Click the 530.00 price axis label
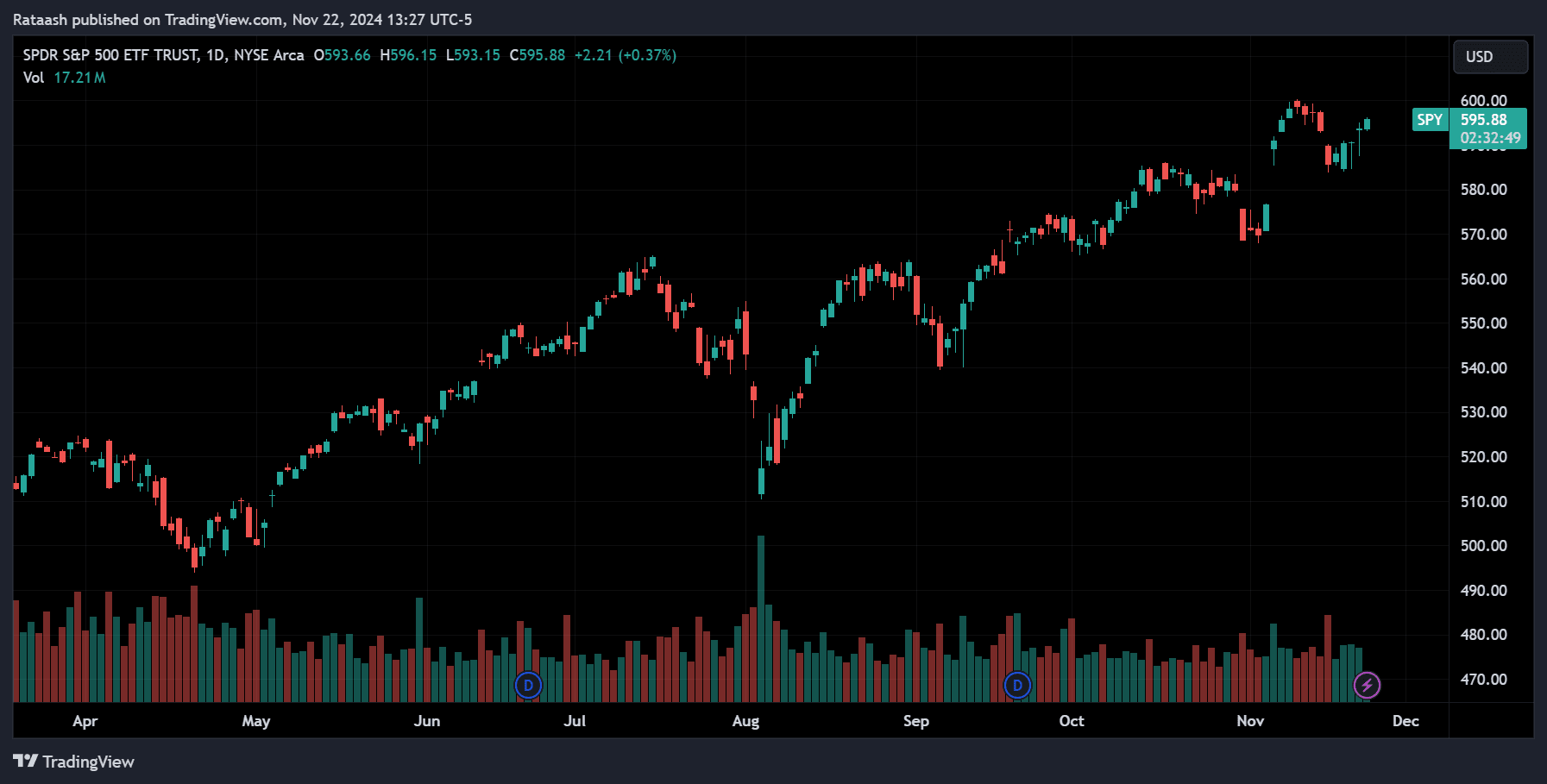This screenshot has width=1547, height=784. pyautogui.click(x=1483, y=412)
